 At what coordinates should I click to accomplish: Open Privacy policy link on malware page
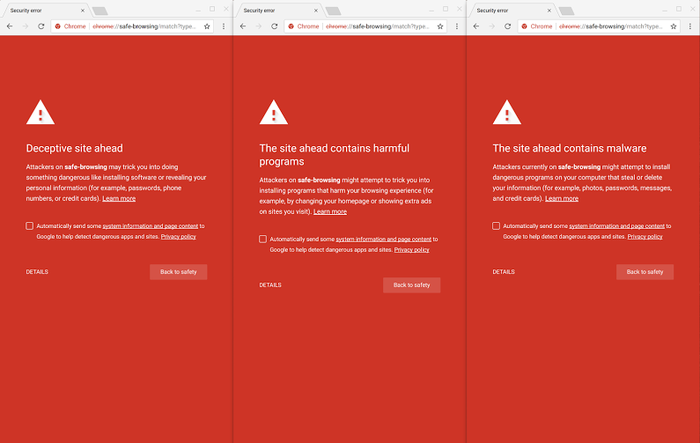pos(645,237)
